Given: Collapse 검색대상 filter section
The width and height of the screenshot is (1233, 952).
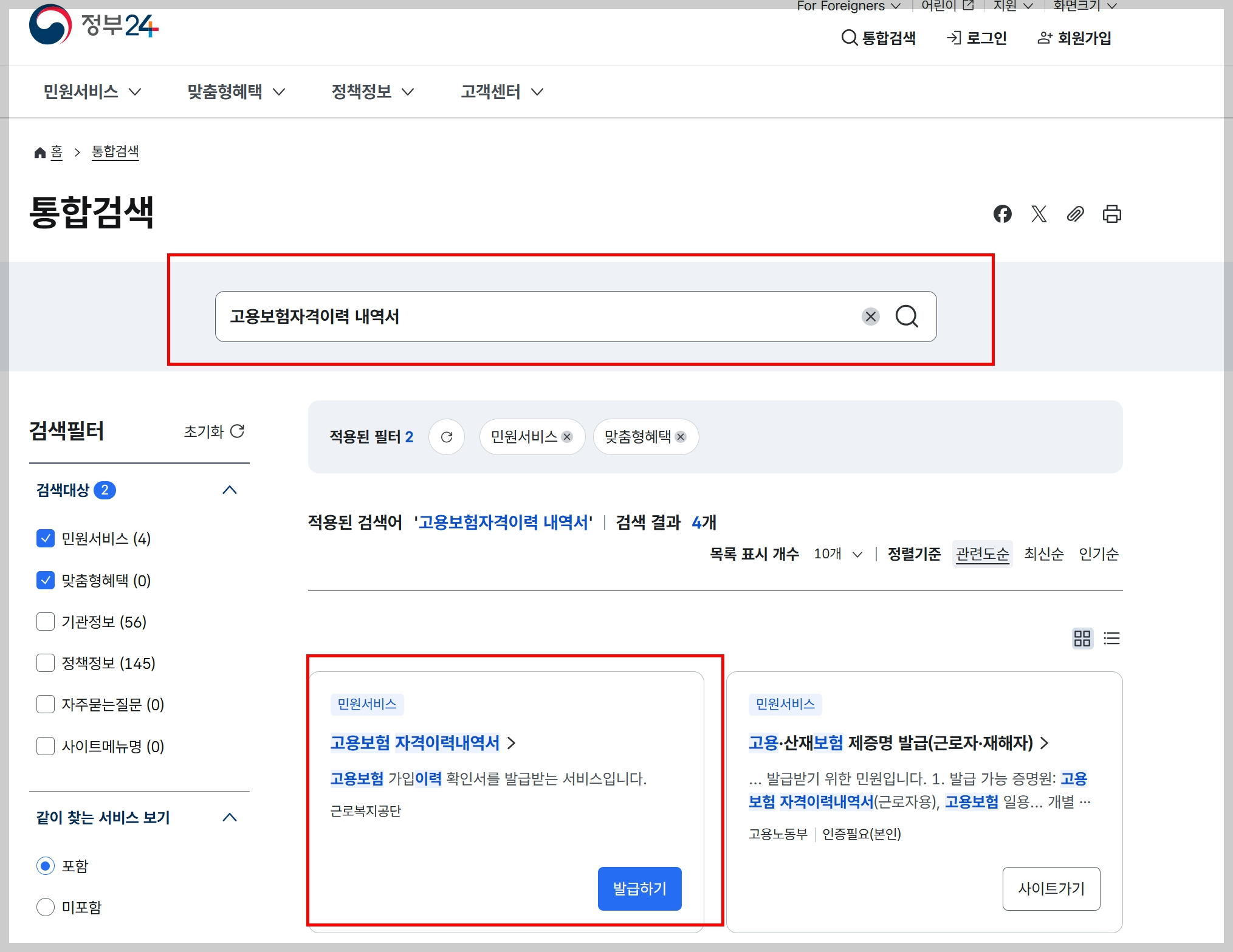Looking at the screenshot, I should click(230, 490).
